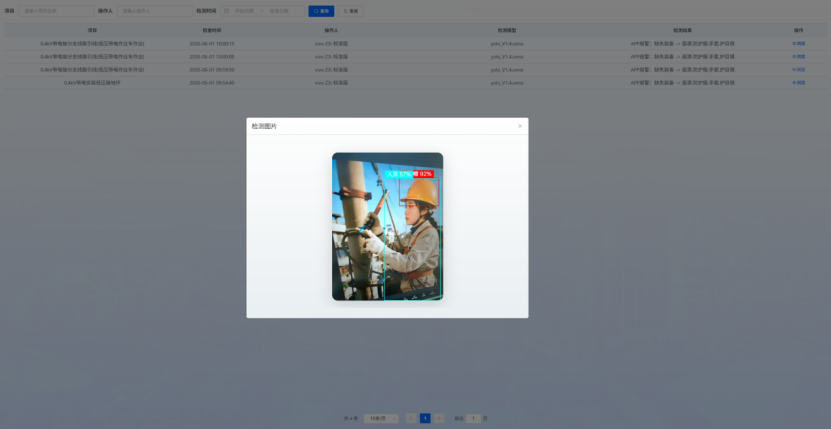Go to the next page with the right arrow

[x=439, y=418]
